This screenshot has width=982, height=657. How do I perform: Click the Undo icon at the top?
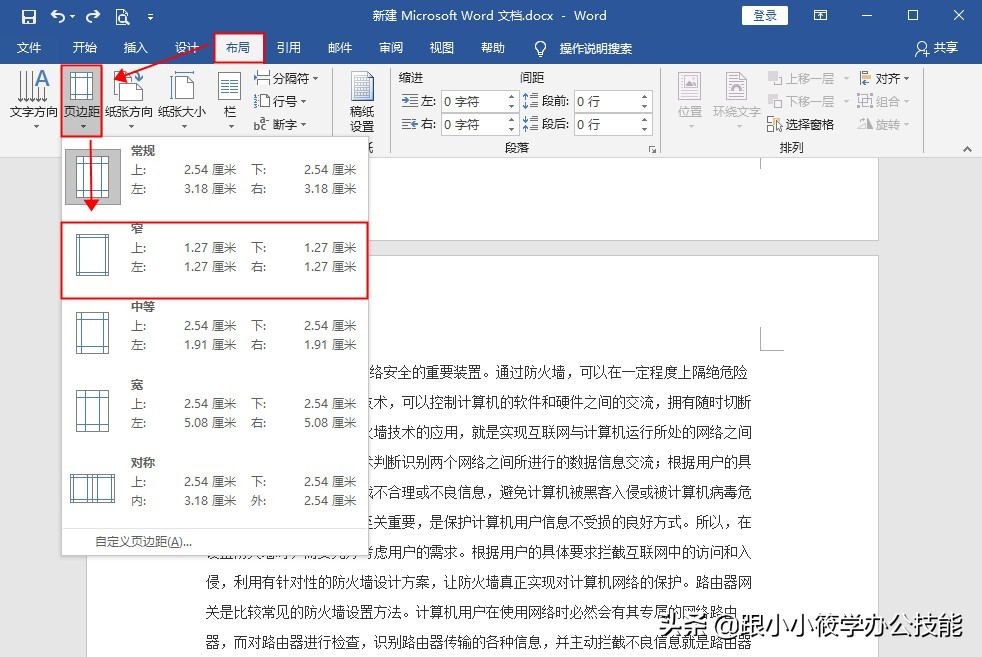coord(55,15)
